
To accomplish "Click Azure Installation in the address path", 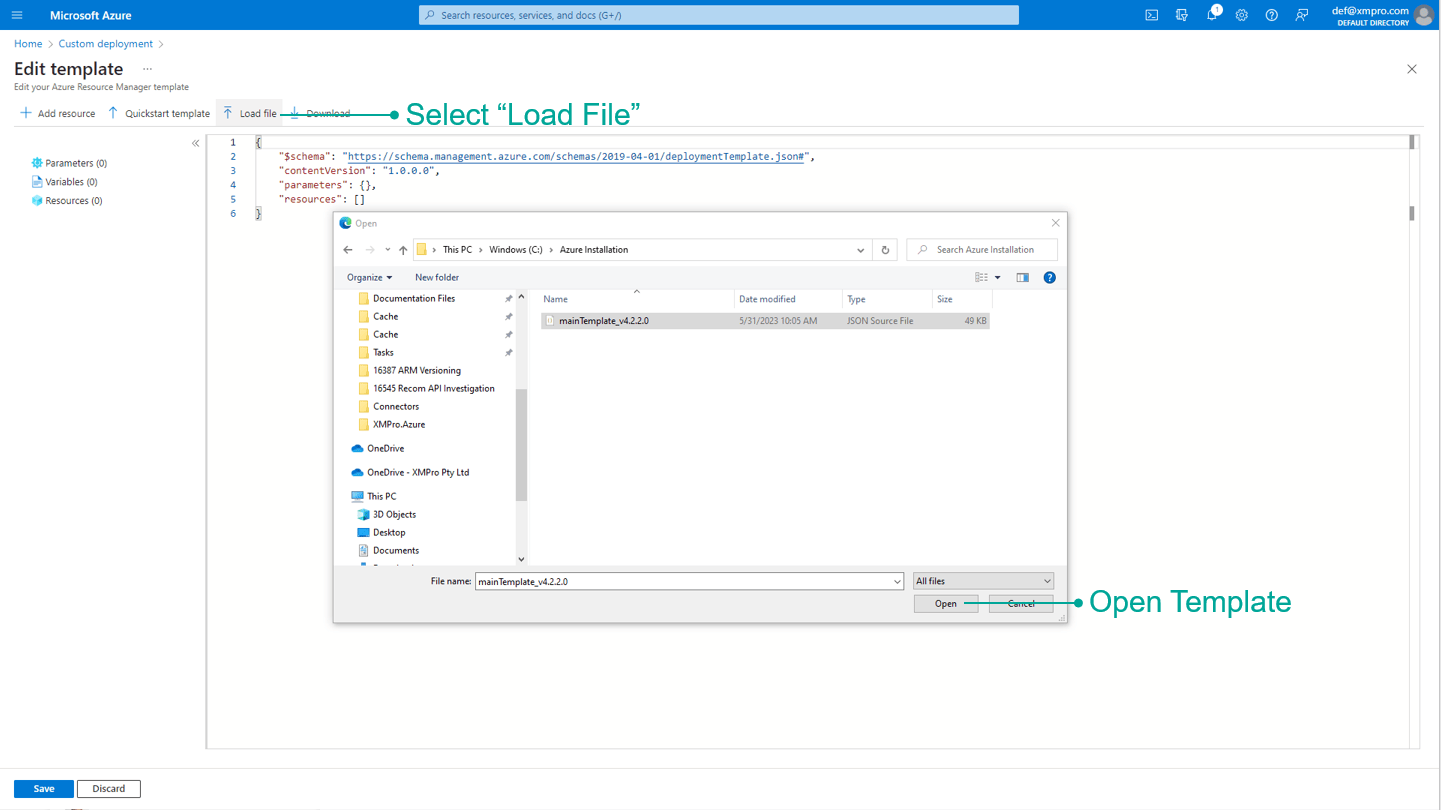I will click(x=594, y=250).
